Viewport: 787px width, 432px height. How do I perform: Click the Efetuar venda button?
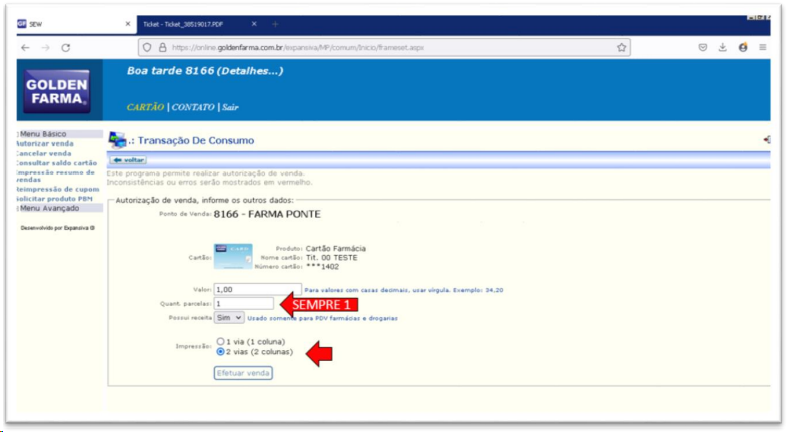pos(243,373)
